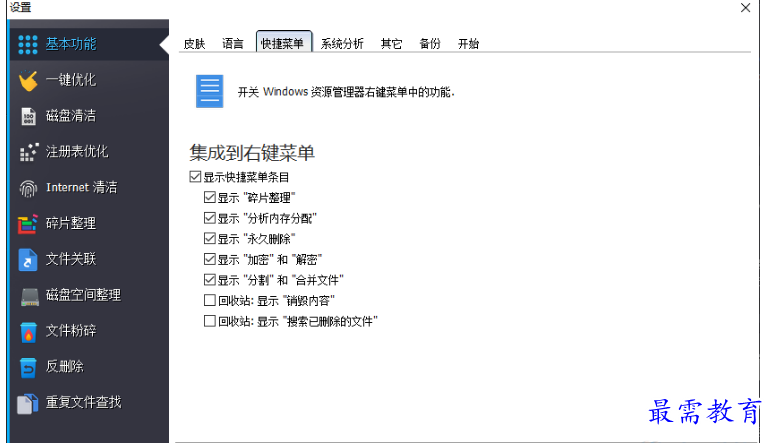Switch to the 皮肤 tab
Screen dimensions: 770x443
(194, 44)
